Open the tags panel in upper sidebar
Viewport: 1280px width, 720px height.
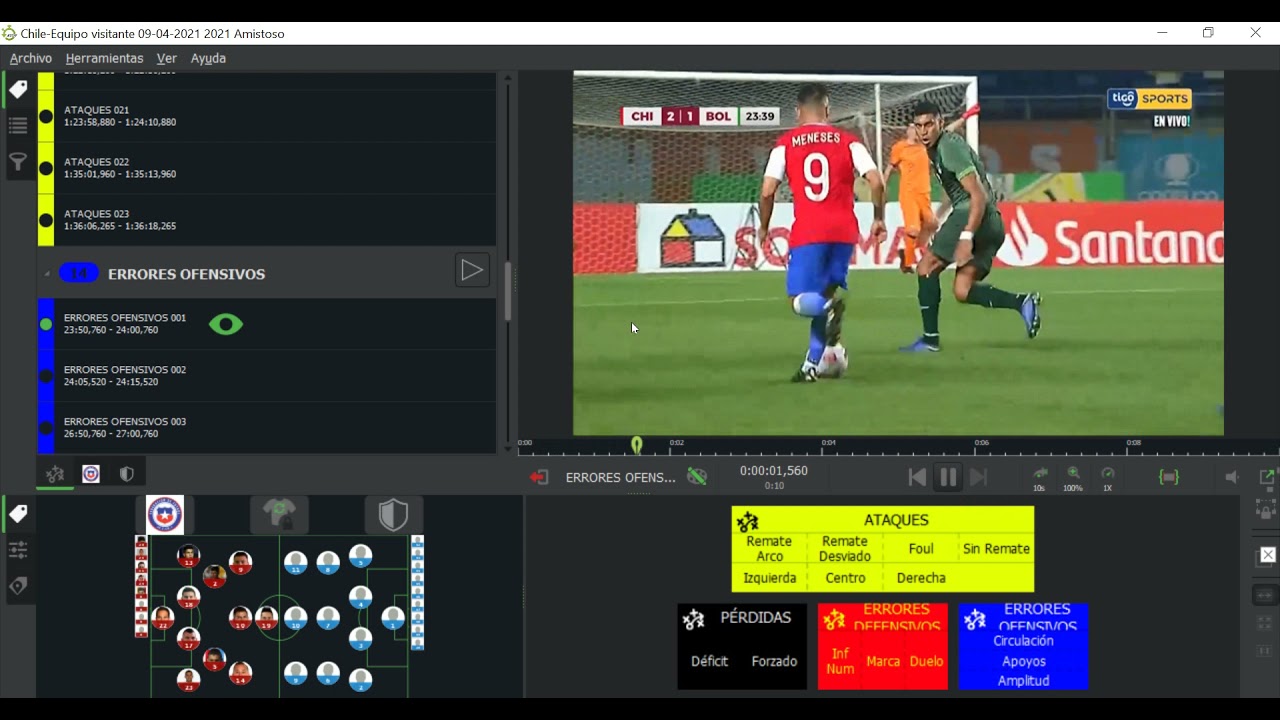tap(18, 90)
